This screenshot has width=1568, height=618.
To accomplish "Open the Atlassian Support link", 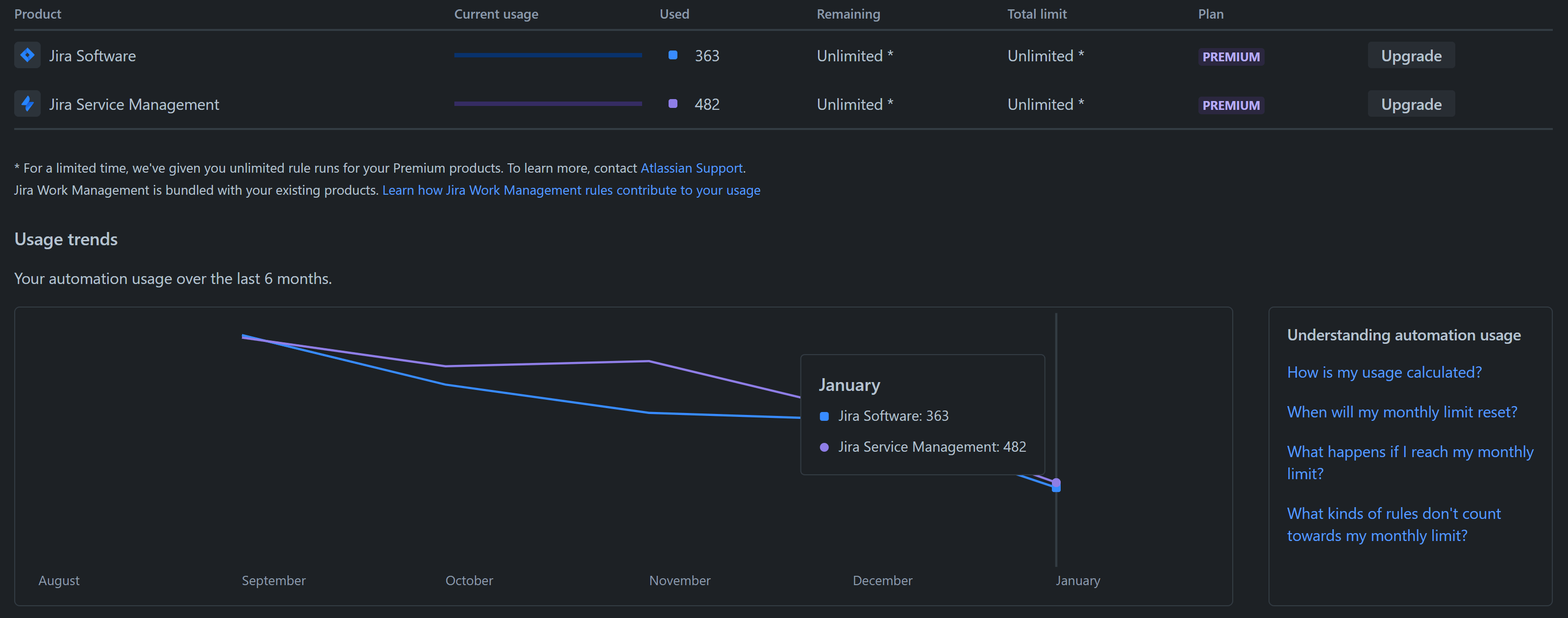I will tap(691, 168).
